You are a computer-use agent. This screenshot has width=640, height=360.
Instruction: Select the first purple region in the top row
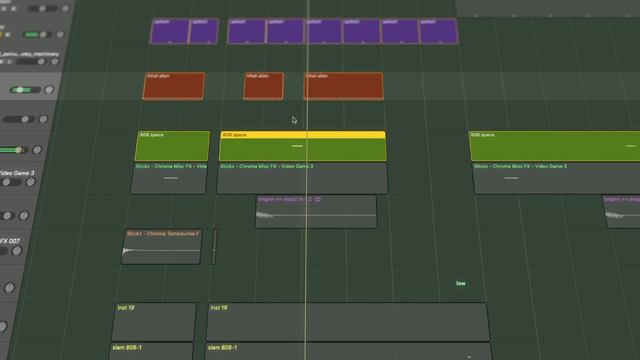(x=169, y=31)
